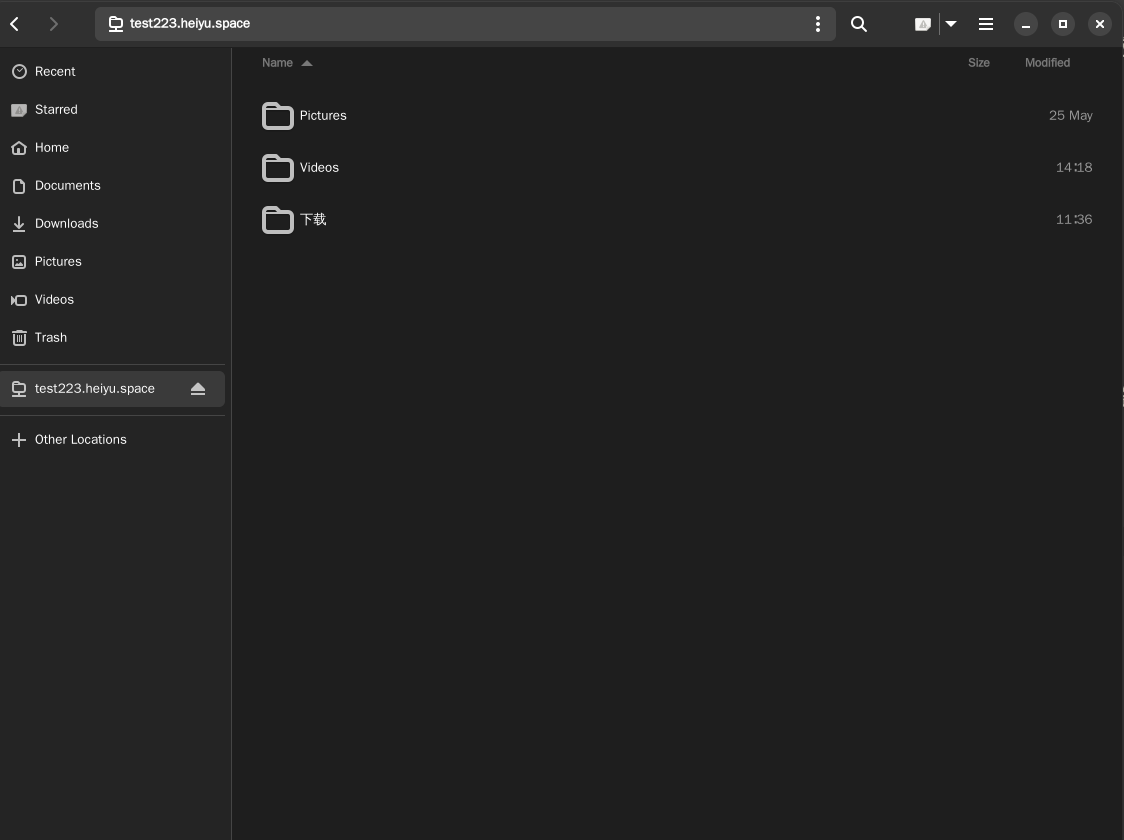Go forward with the right arrow
1124x840 pixels.
coord(53,24)
